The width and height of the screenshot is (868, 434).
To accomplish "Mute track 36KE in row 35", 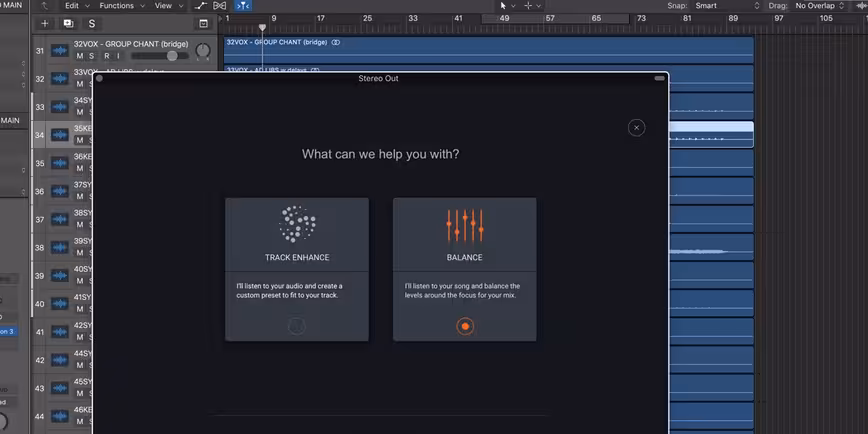I will click(80, 168).
